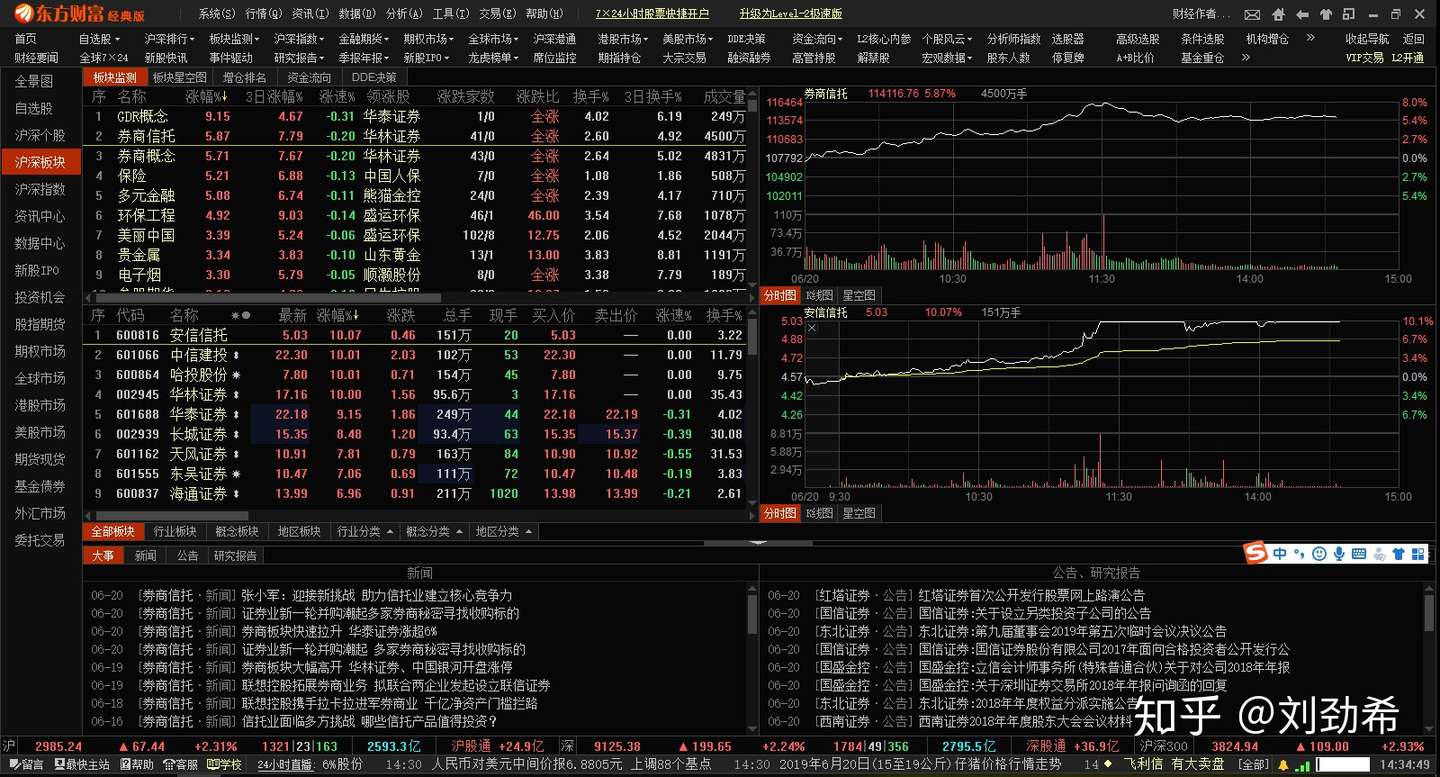Open the mail envelope icon in title bar

click(x=1252, y=15)
